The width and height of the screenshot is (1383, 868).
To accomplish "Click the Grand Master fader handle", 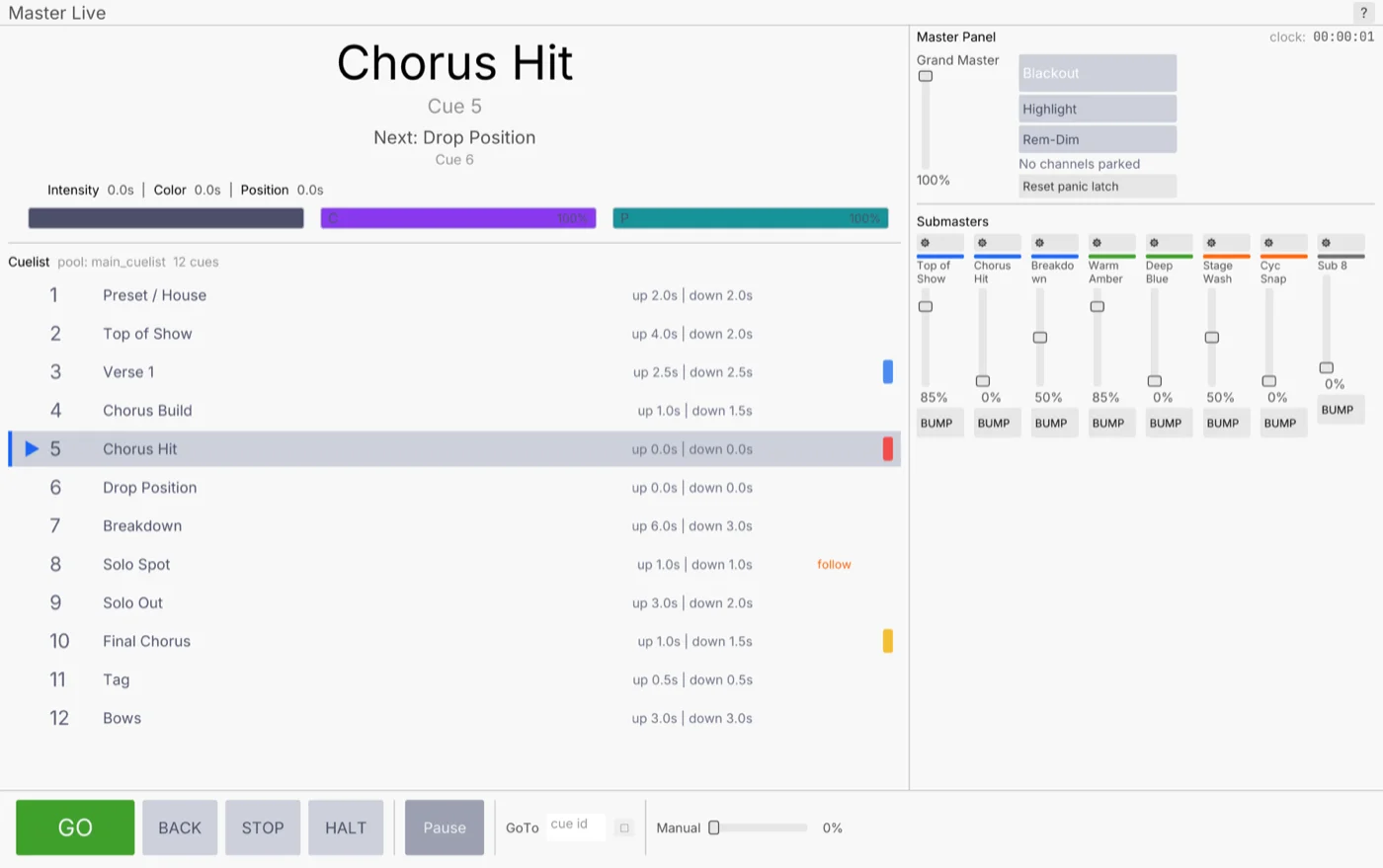I will click(926, 76).
